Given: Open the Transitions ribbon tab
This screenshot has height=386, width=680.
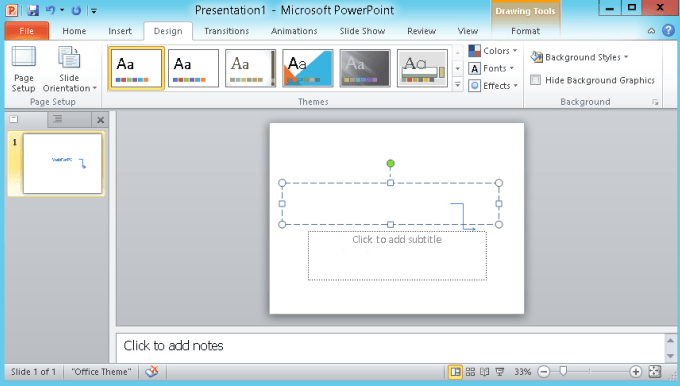Looking at the screenshot, I should 226,31.
